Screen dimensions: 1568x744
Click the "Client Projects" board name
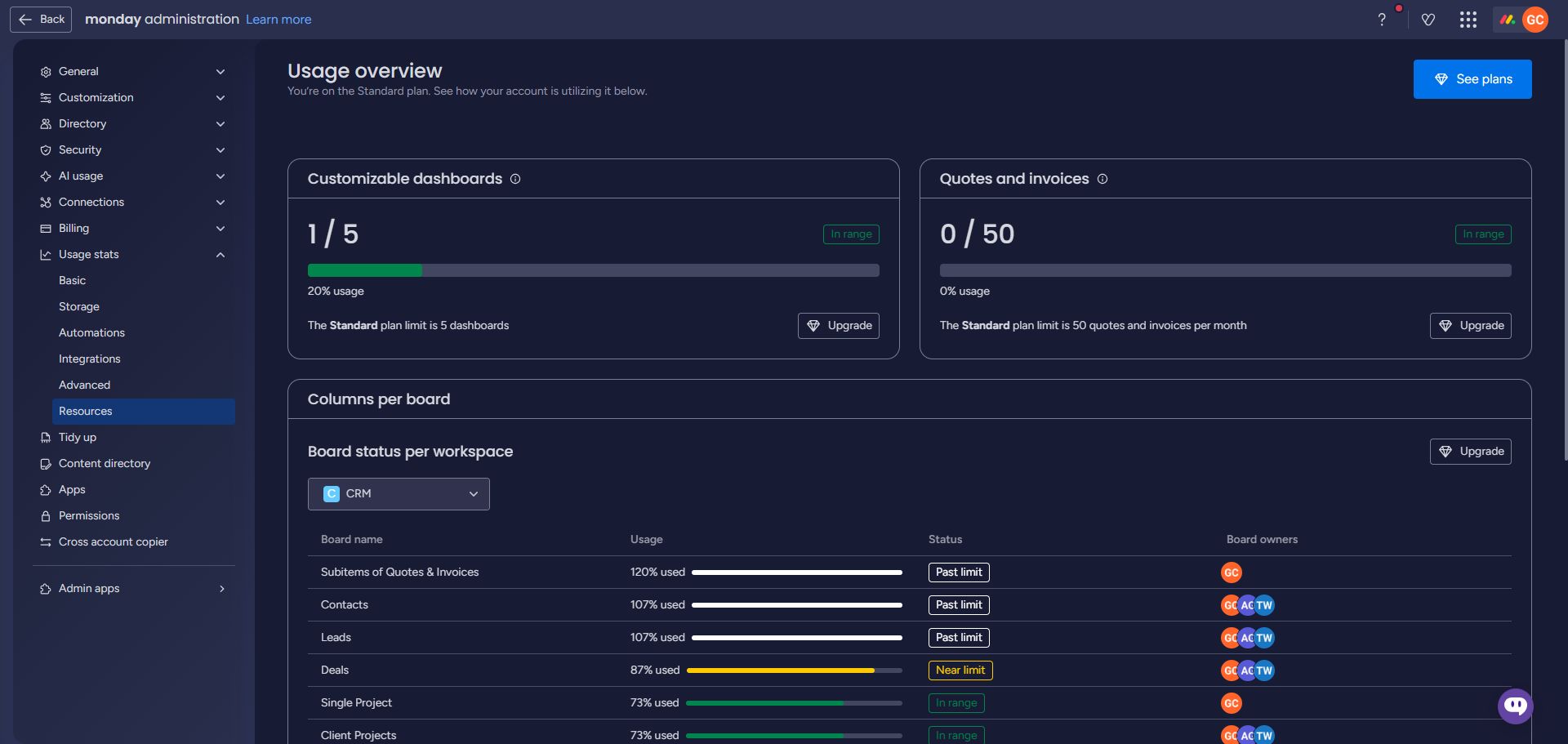(359, 736)
